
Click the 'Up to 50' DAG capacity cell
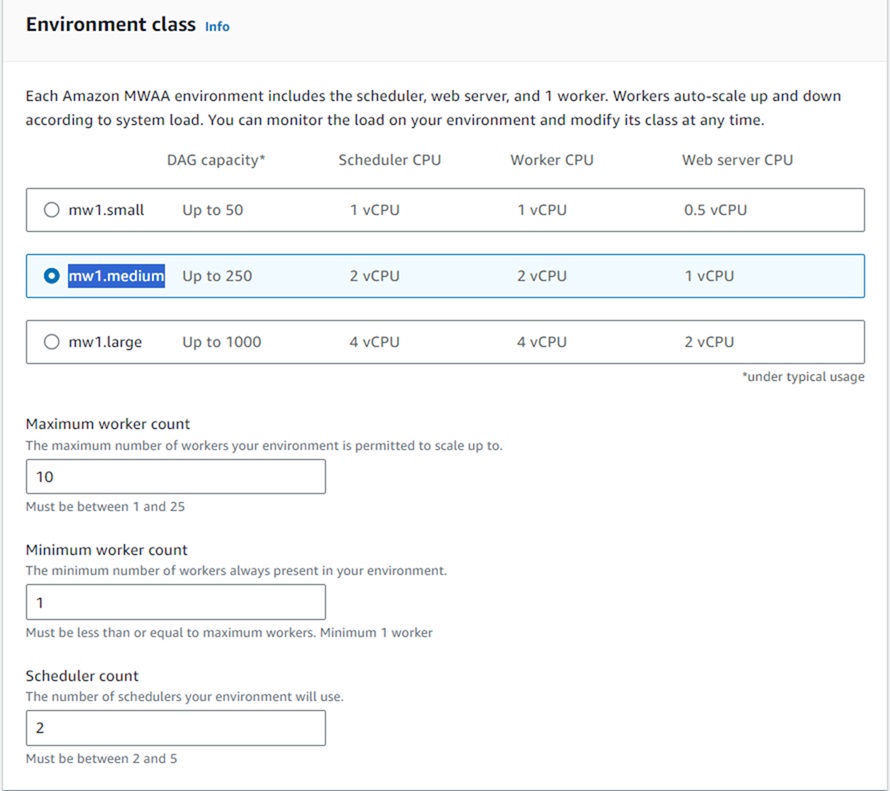point(212,210)
